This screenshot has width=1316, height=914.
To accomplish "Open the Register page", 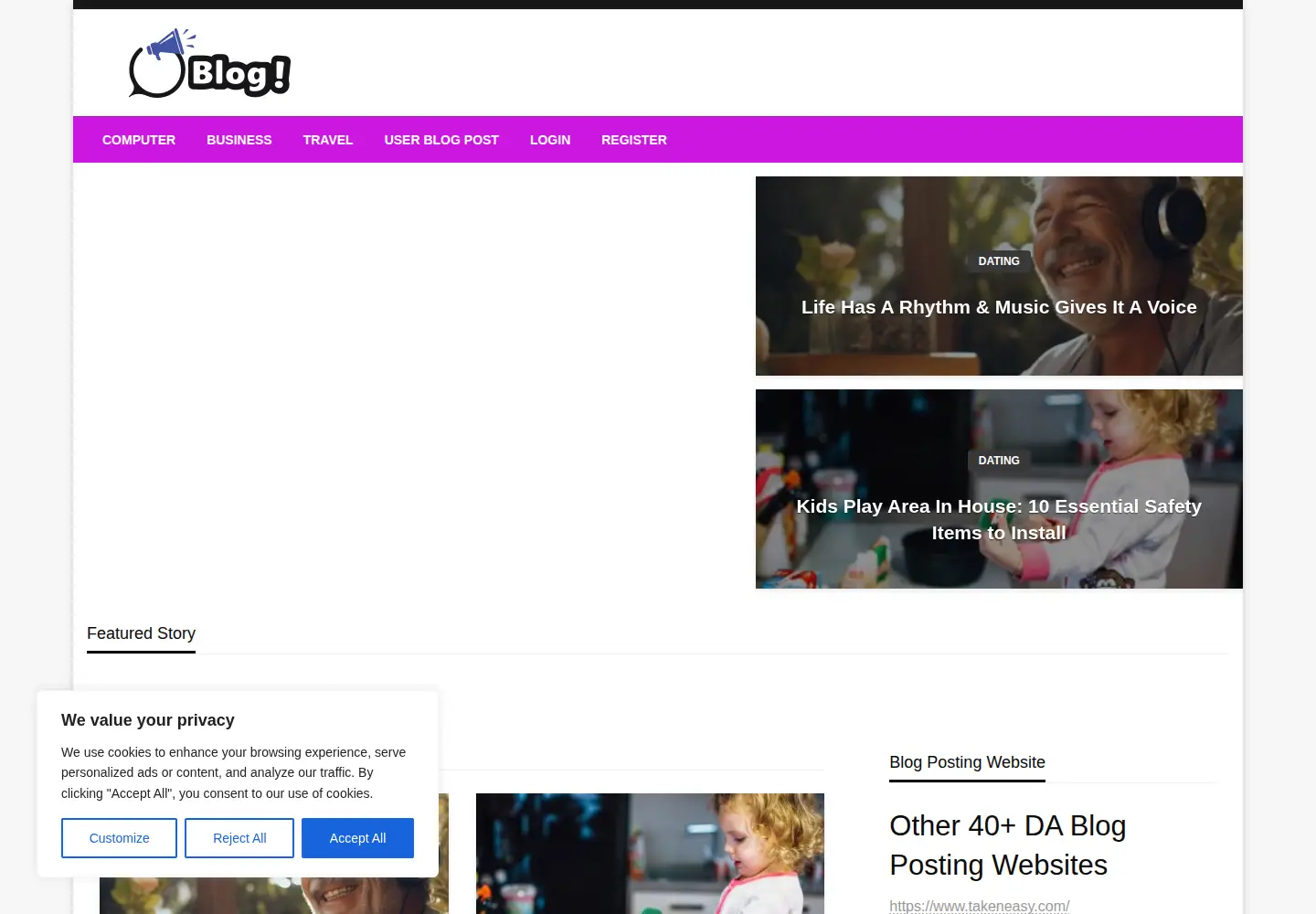I will [x=634, y=140].
